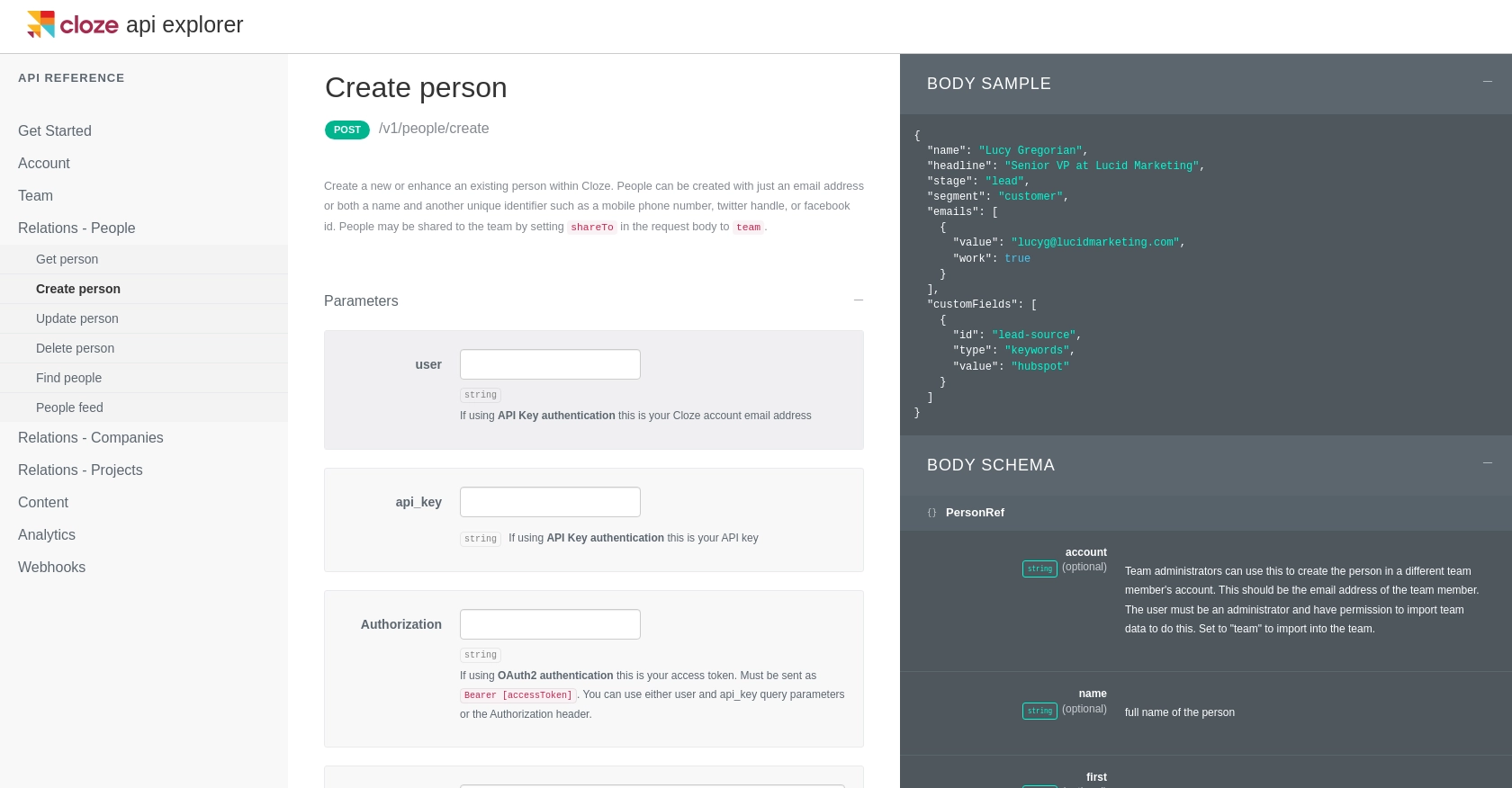Open the Content section
Screen dimensions: 1512x788
[43, 502]
